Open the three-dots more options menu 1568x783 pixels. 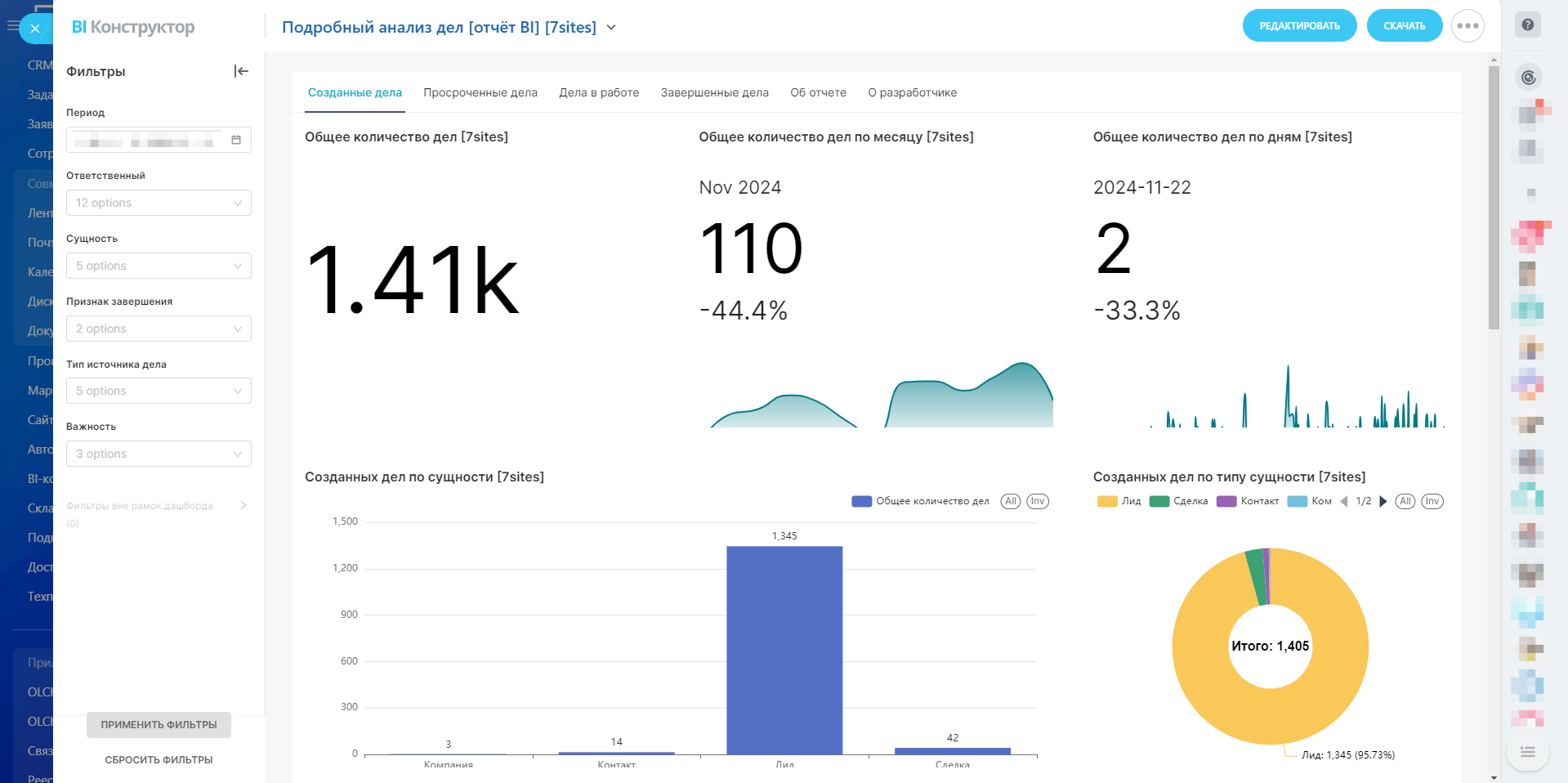pyautogui.click(x=1467, y=26)
